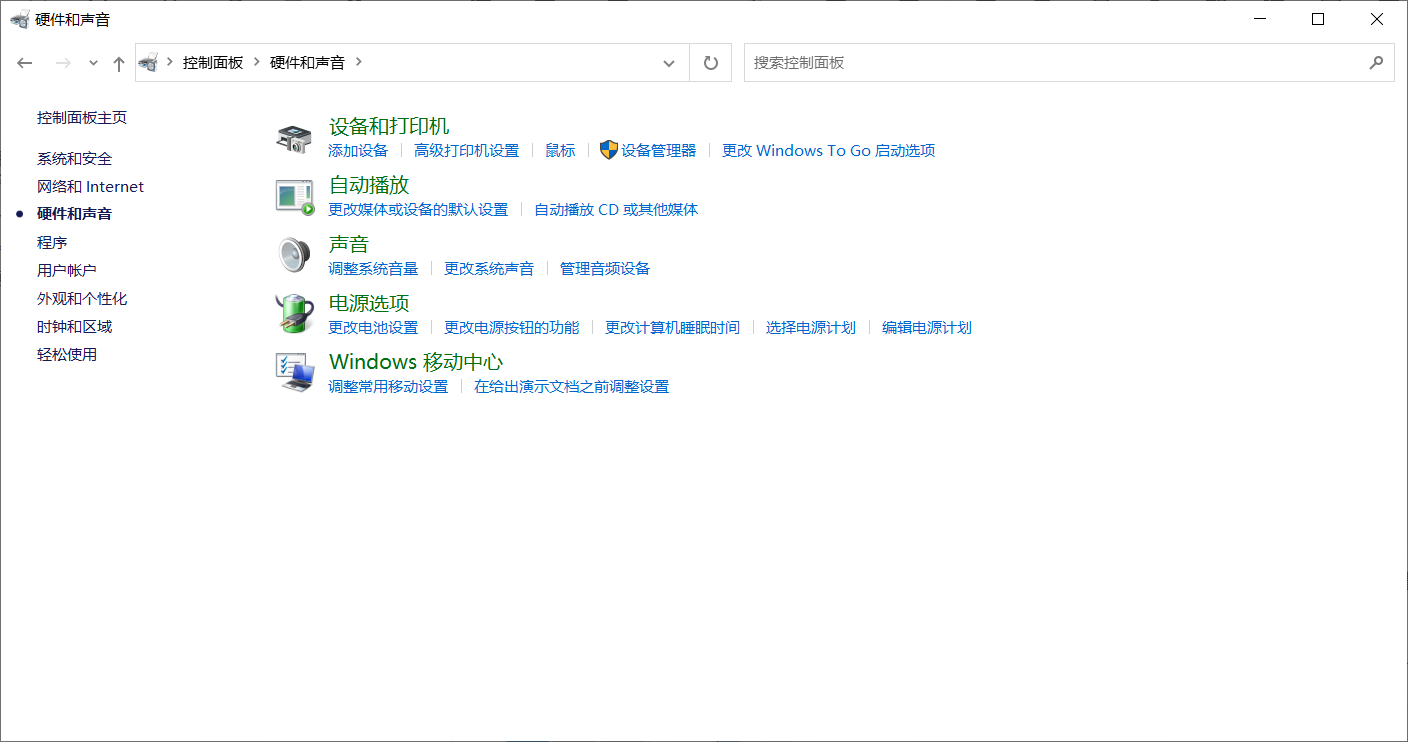Select 硬件和声音 in the sidebar
The width and height of the screenshot is (1408, 742).
click(x=75, y=214)
